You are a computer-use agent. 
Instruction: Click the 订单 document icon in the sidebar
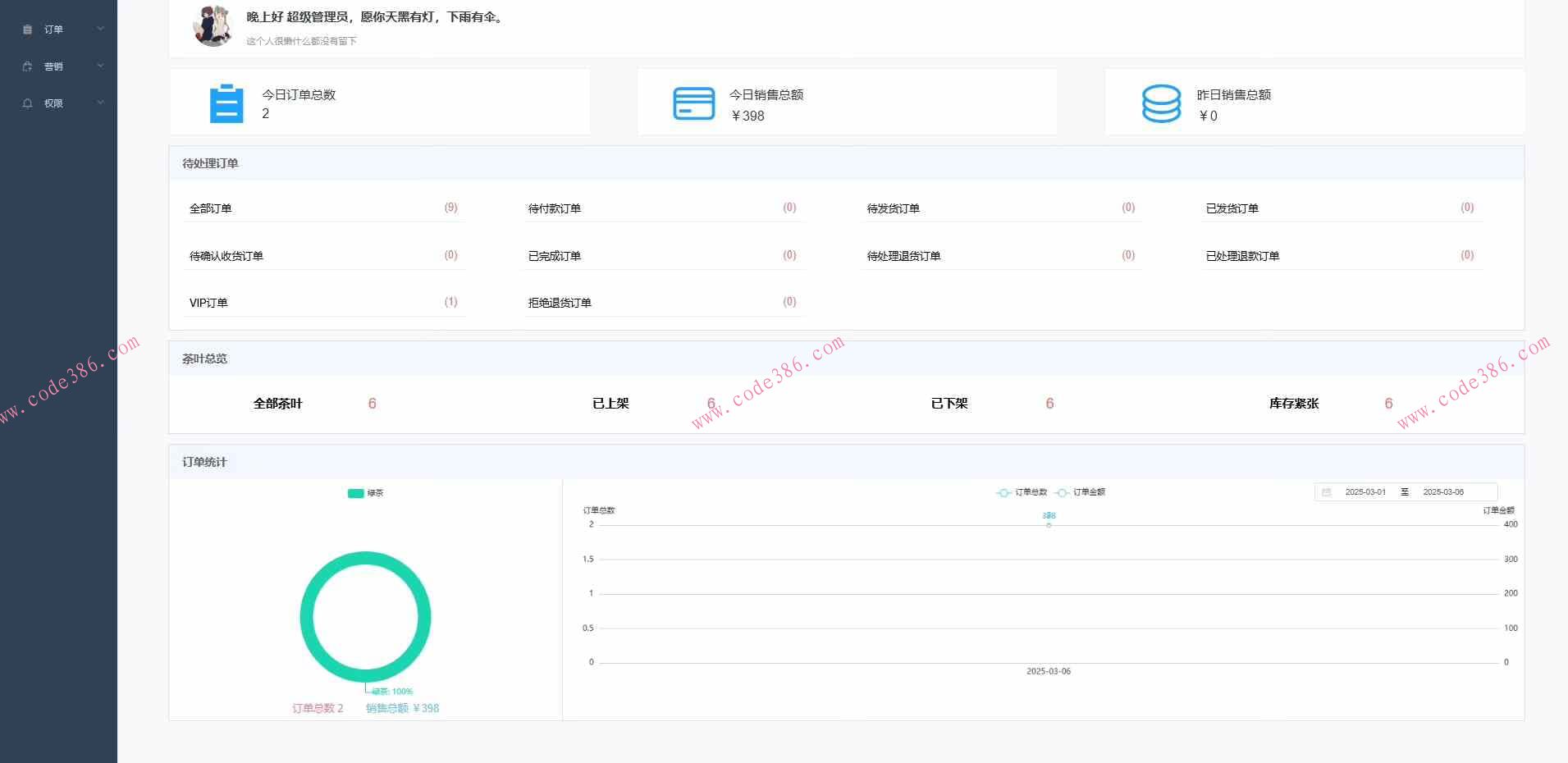click(27, 29)
